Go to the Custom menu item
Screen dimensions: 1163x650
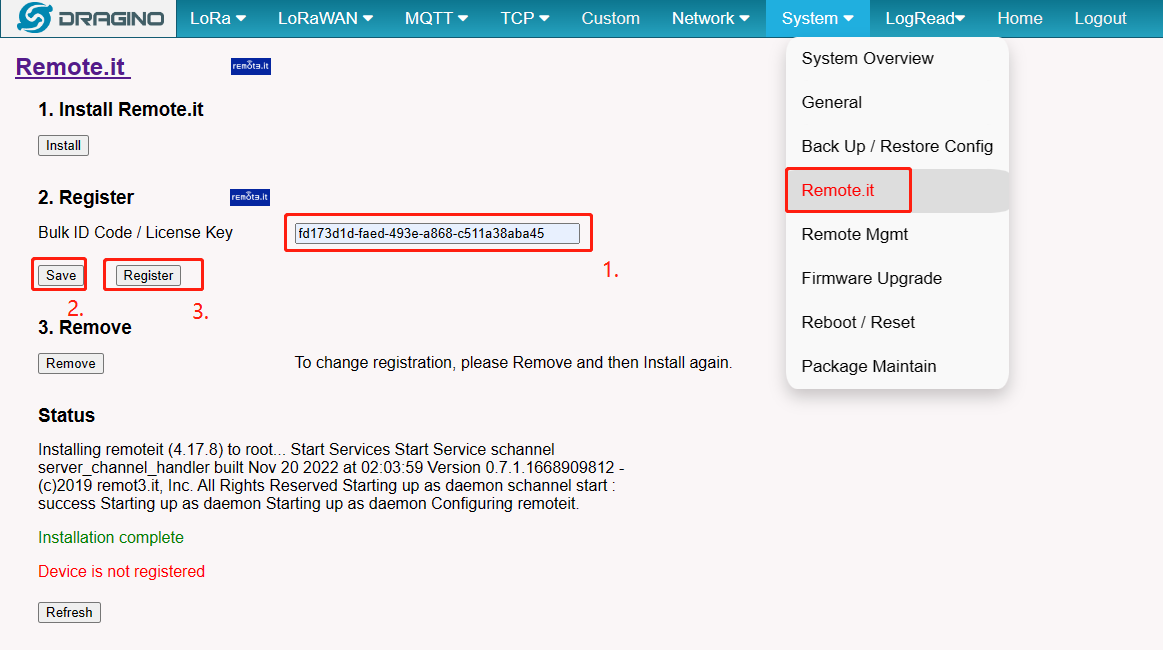[x=610, y=19]
